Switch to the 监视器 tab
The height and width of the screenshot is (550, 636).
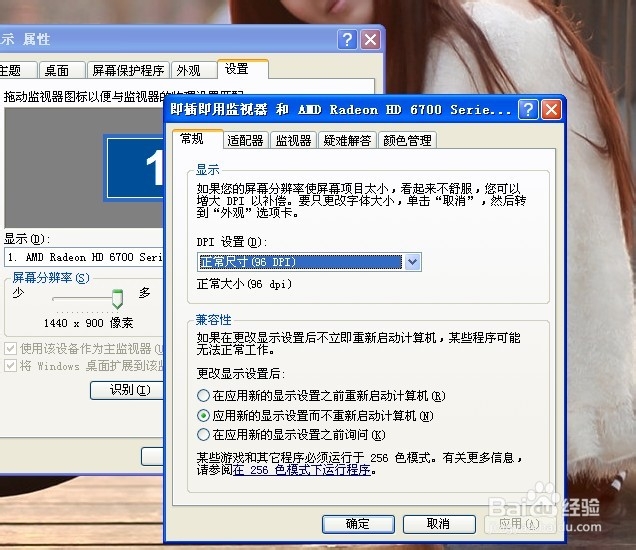[x=293, y=140]
